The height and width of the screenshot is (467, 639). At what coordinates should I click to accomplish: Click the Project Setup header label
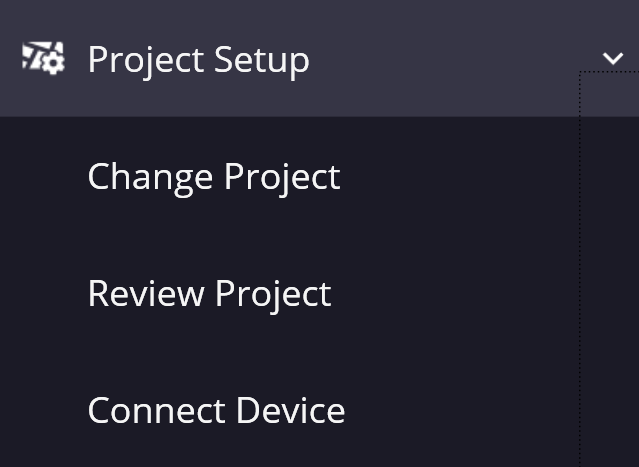pyautogui.click(x=199, y=60)
